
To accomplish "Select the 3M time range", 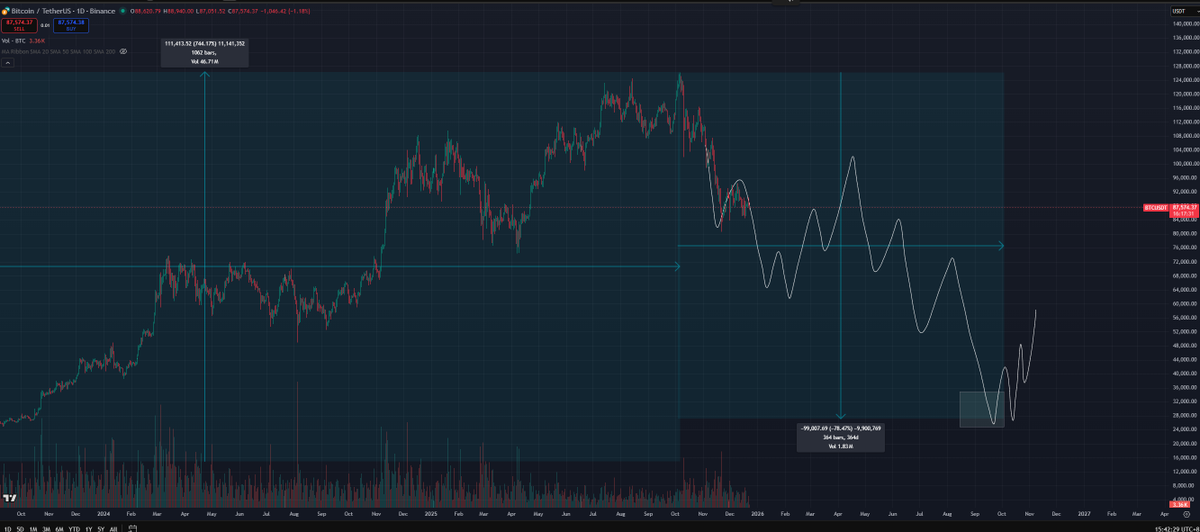I will click(46, 528).
